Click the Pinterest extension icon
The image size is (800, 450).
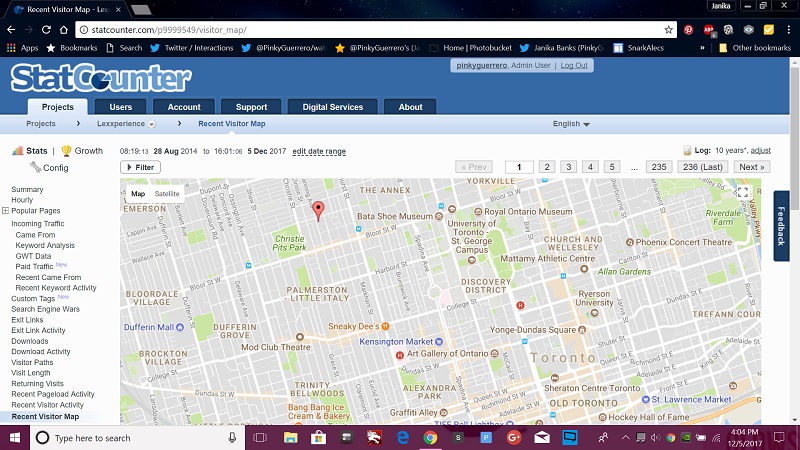[x=688, y=30]
